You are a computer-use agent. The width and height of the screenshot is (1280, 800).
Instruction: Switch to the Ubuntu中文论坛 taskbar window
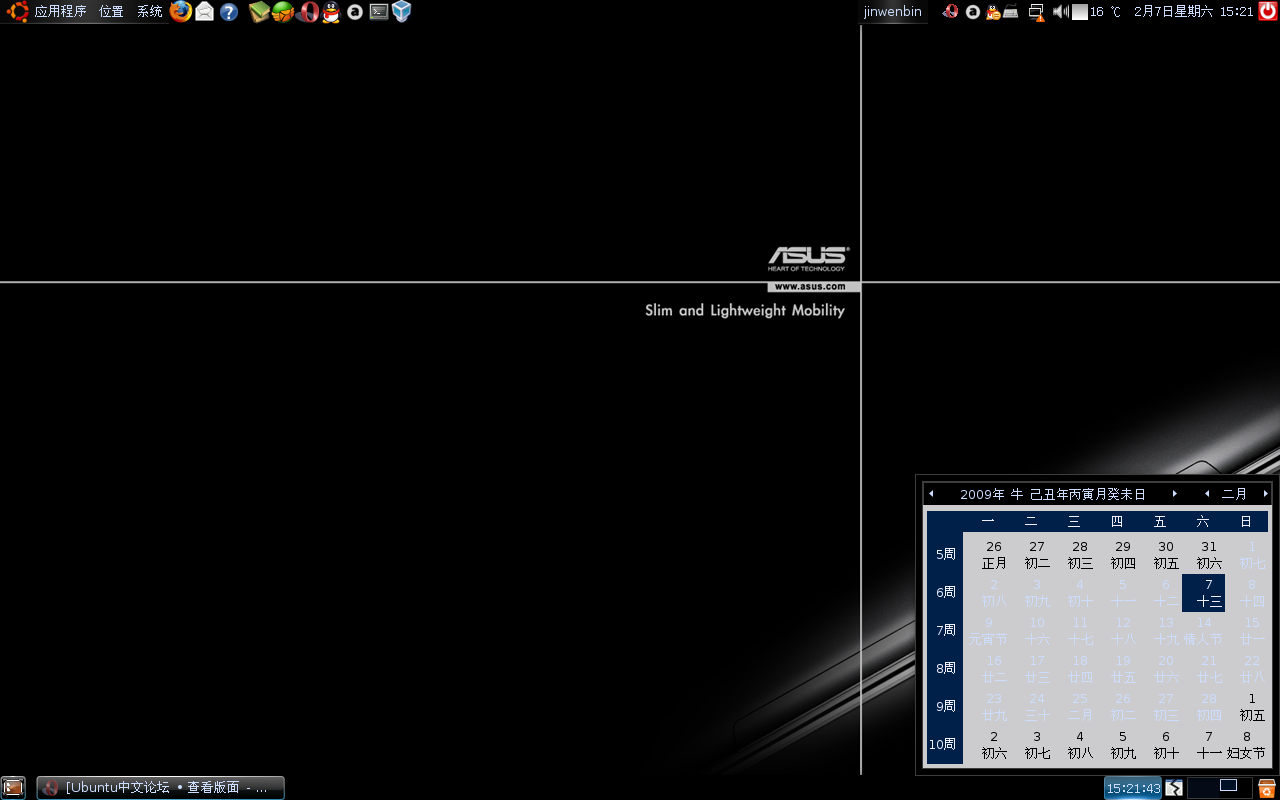click(161, 788)
